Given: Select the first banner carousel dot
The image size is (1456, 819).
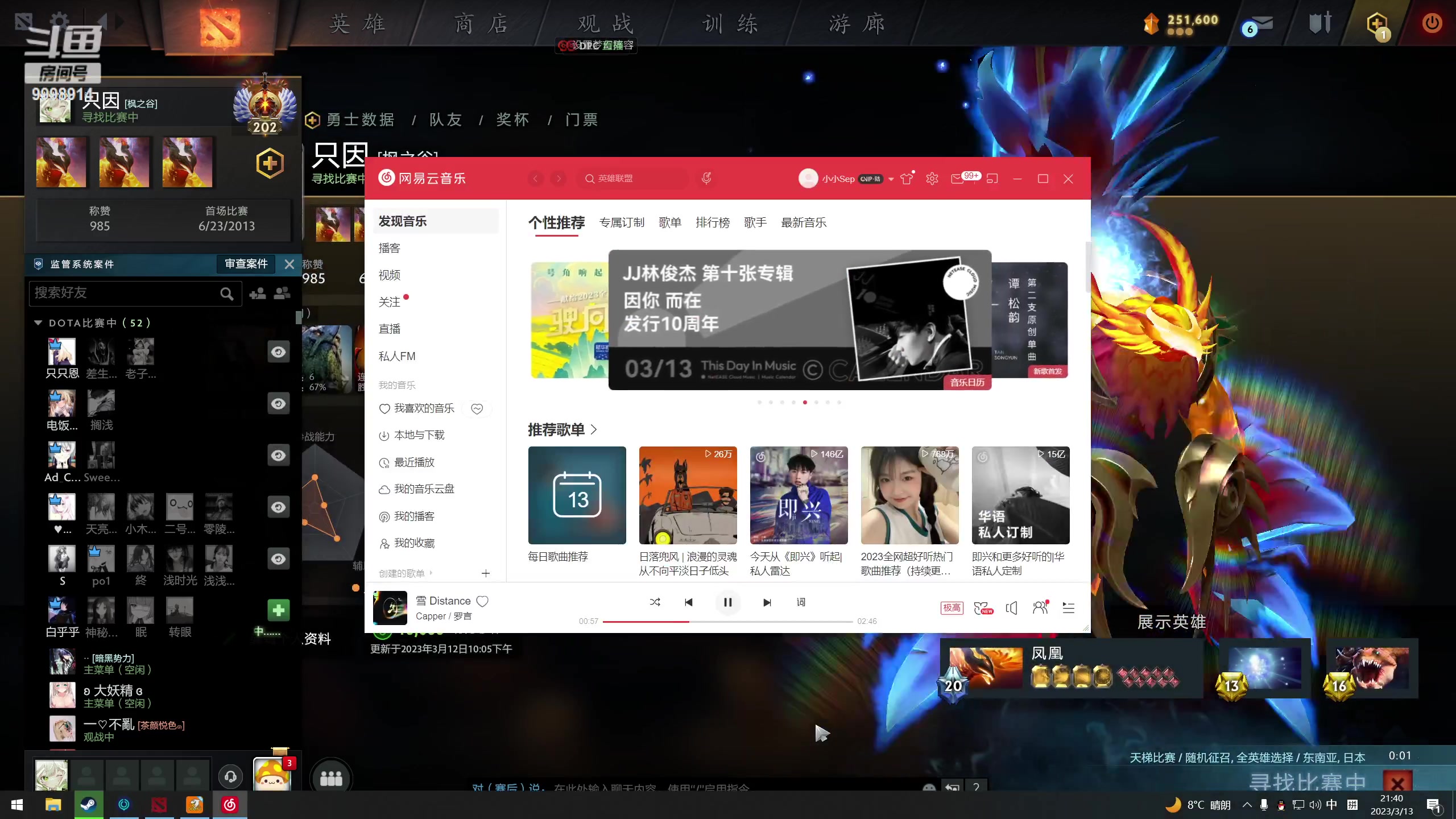Looking at the screenshot, I should (x=759, y=402).
